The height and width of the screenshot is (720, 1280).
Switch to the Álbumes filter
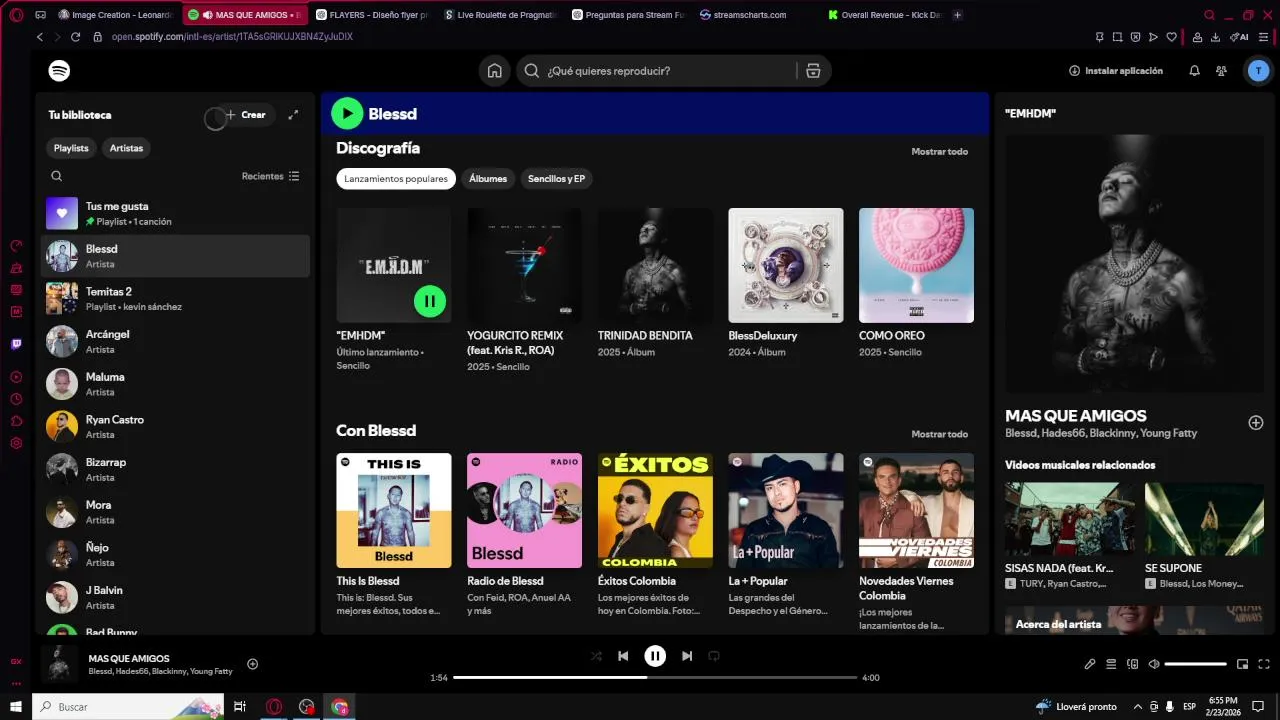(488, 179)
